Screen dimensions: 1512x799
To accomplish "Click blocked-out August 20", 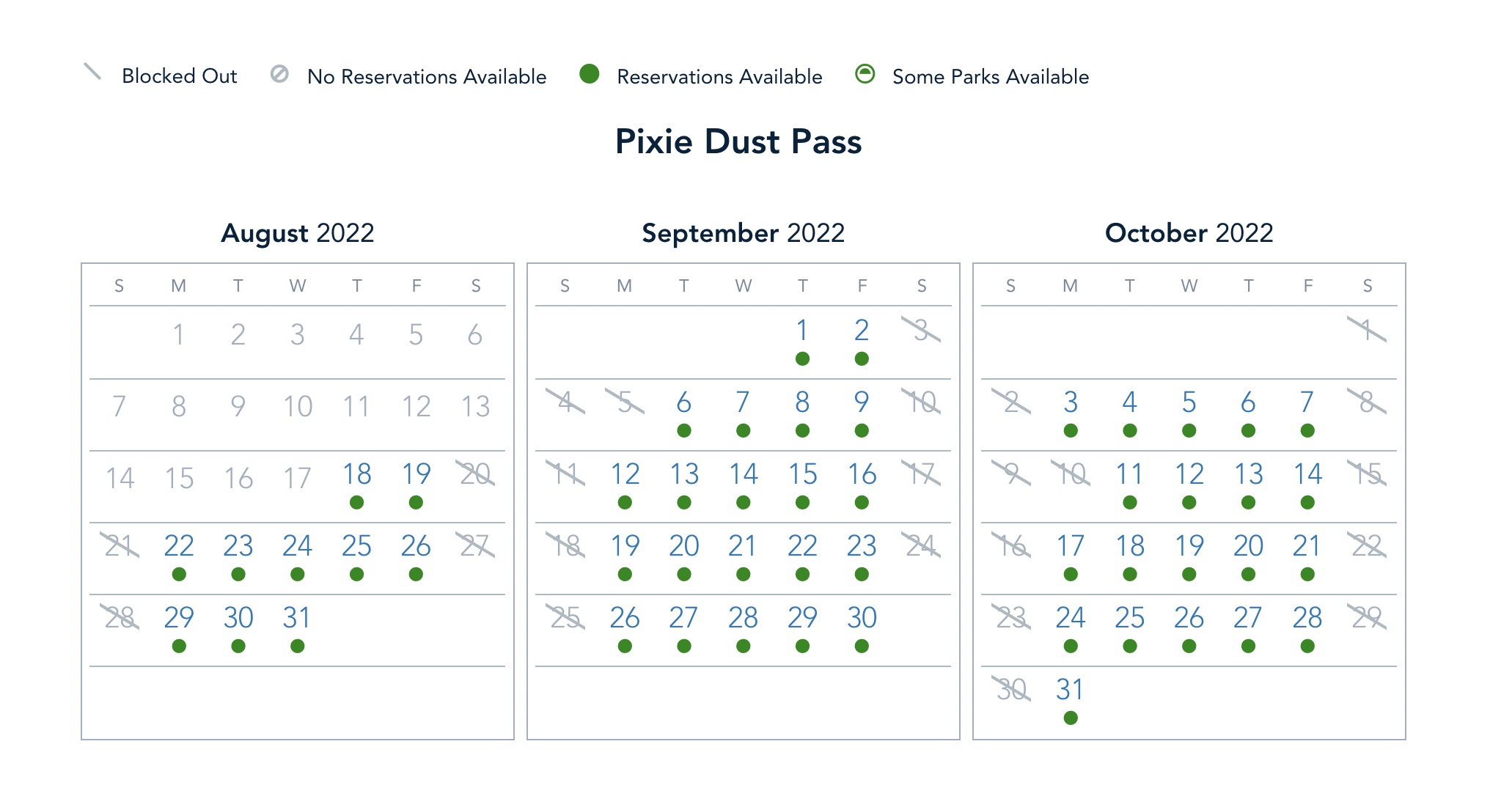I will [475, 474].
